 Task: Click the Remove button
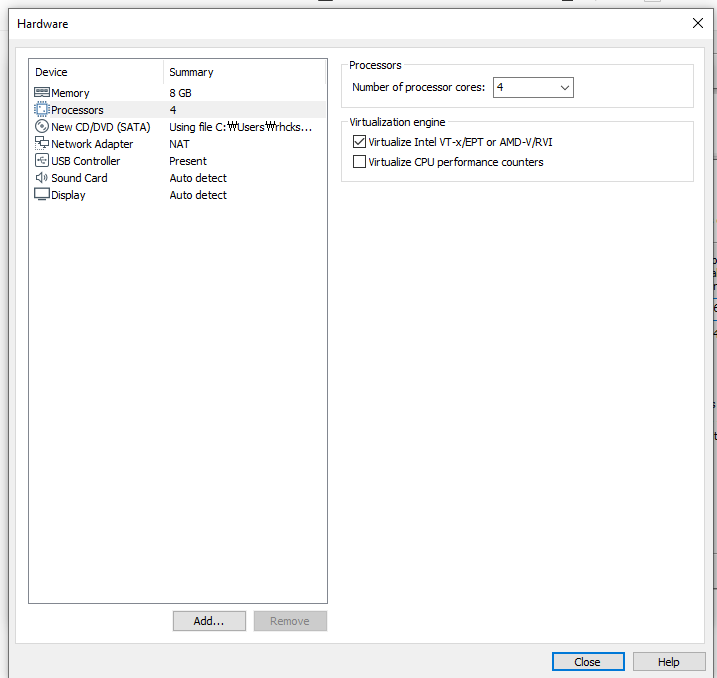point(290,621)
